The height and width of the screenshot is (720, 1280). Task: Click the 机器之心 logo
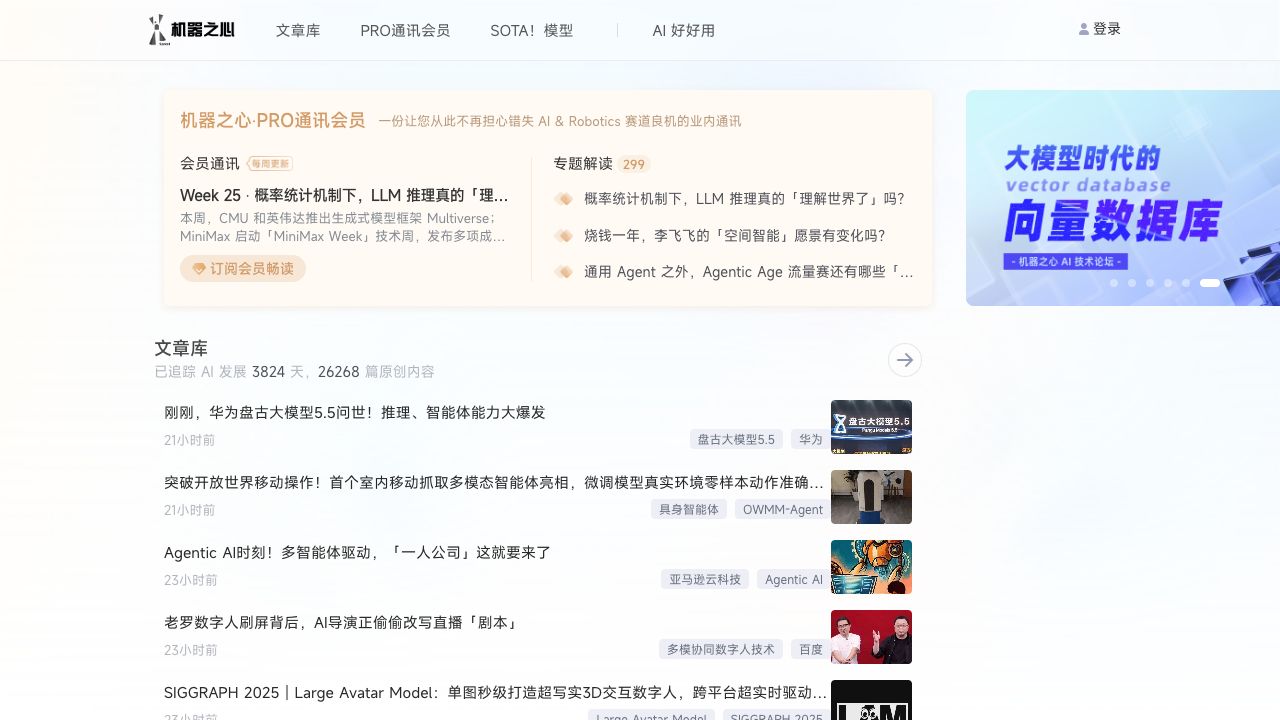191,30
